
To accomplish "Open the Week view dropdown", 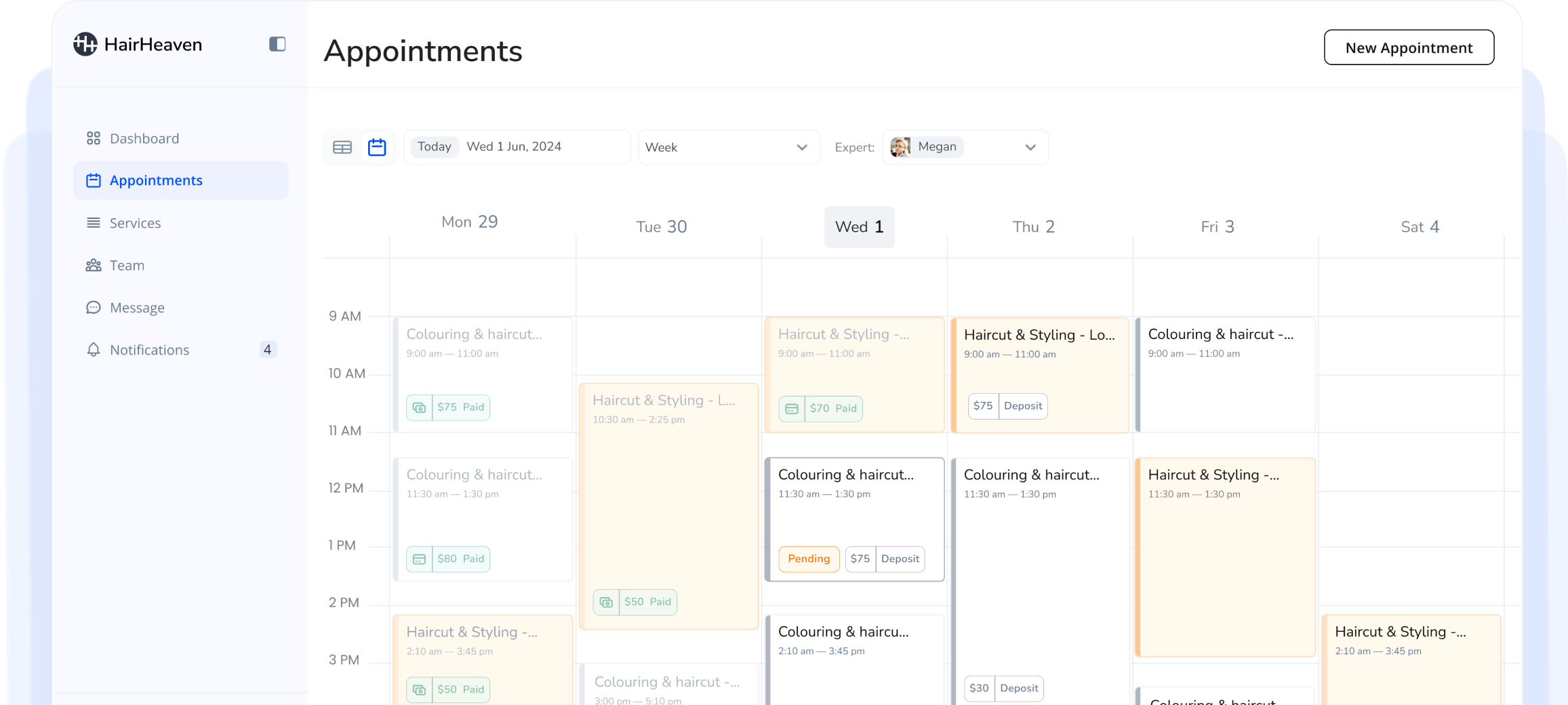I will pos(729,146).
